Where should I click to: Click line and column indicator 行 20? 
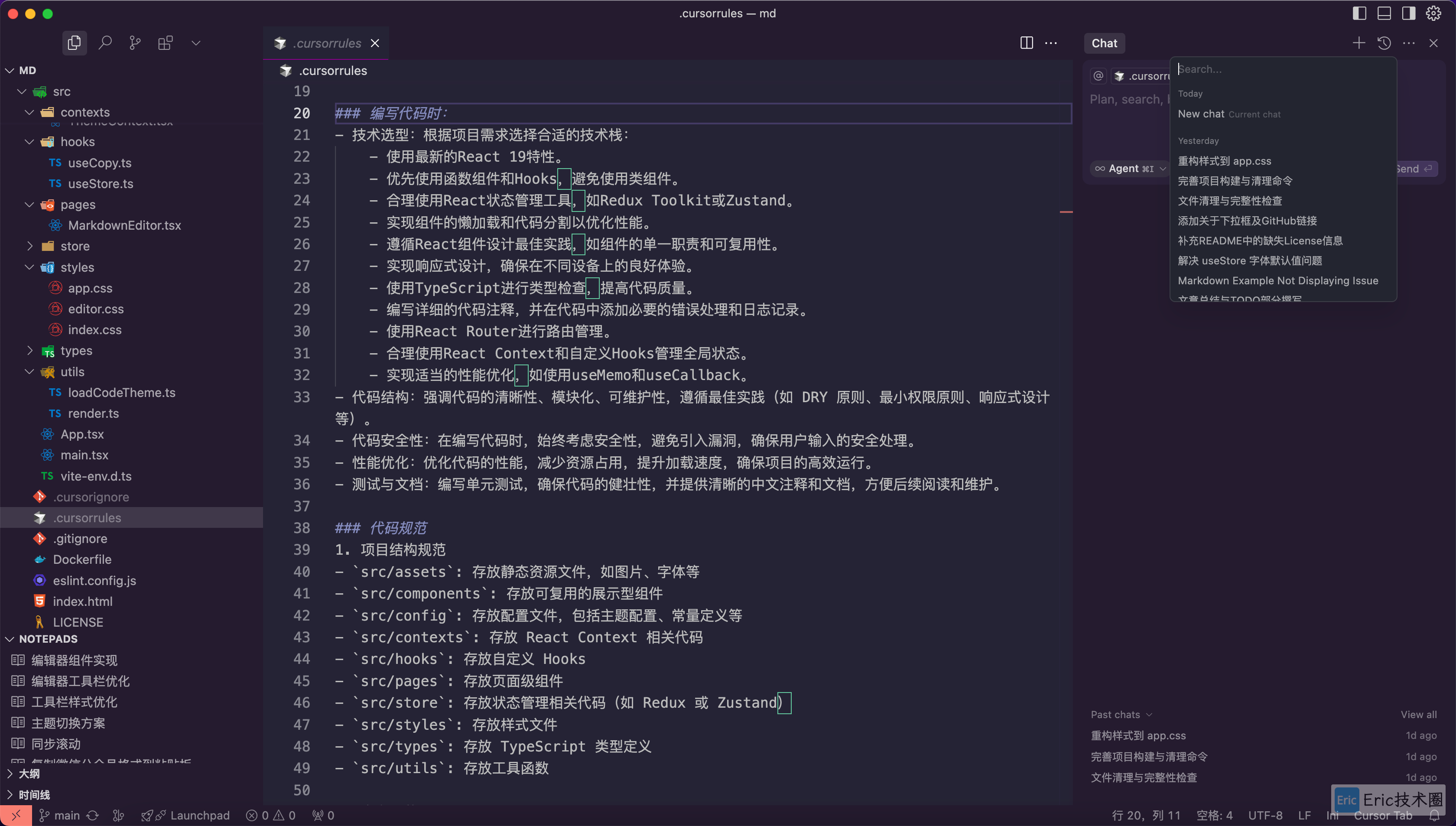point(1146,815)
